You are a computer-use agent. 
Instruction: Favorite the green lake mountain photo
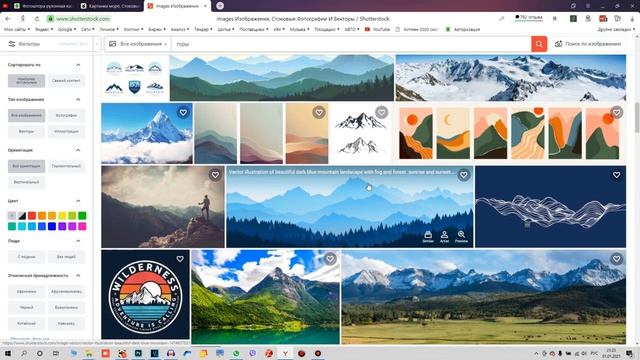click(x=330, y=259)
